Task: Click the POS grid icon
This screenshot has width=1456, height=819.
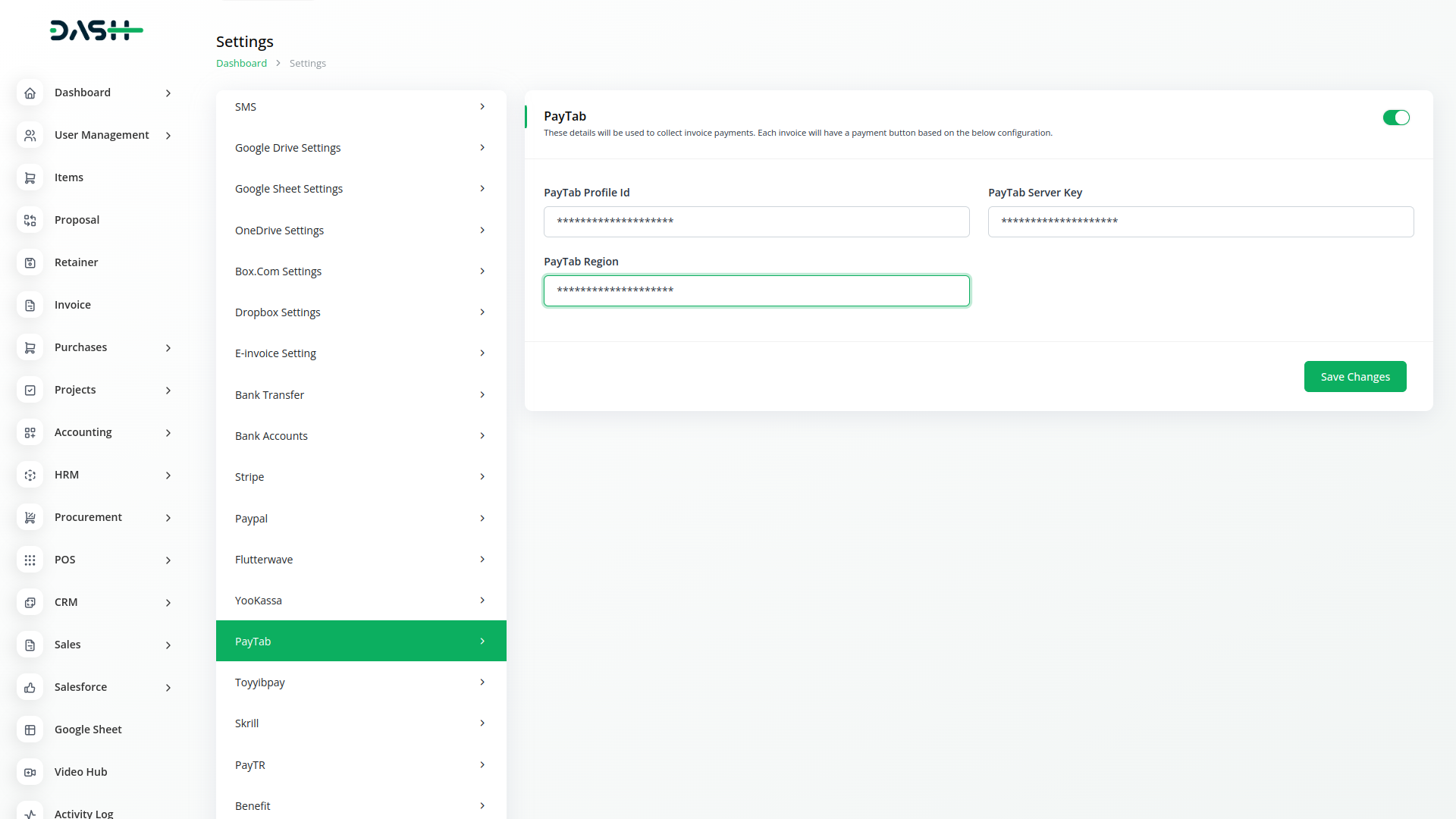Action: pyautogui.click(x=30, y=560)
